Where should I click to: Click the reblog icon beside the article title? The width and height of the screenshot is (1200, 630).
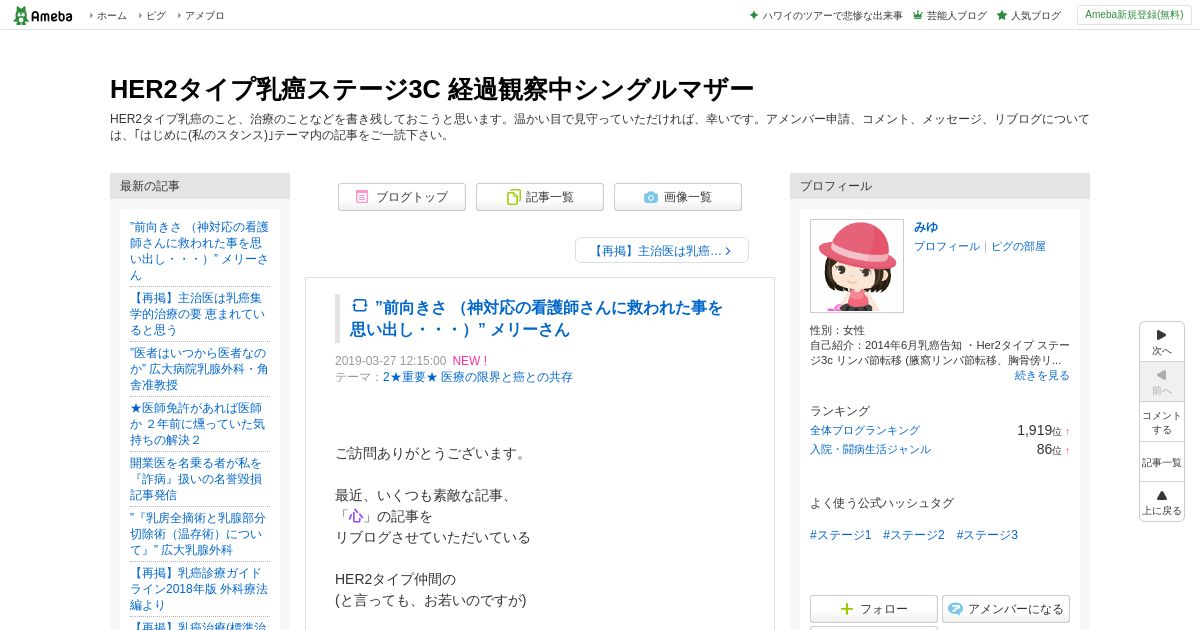[x=360, y=306]
